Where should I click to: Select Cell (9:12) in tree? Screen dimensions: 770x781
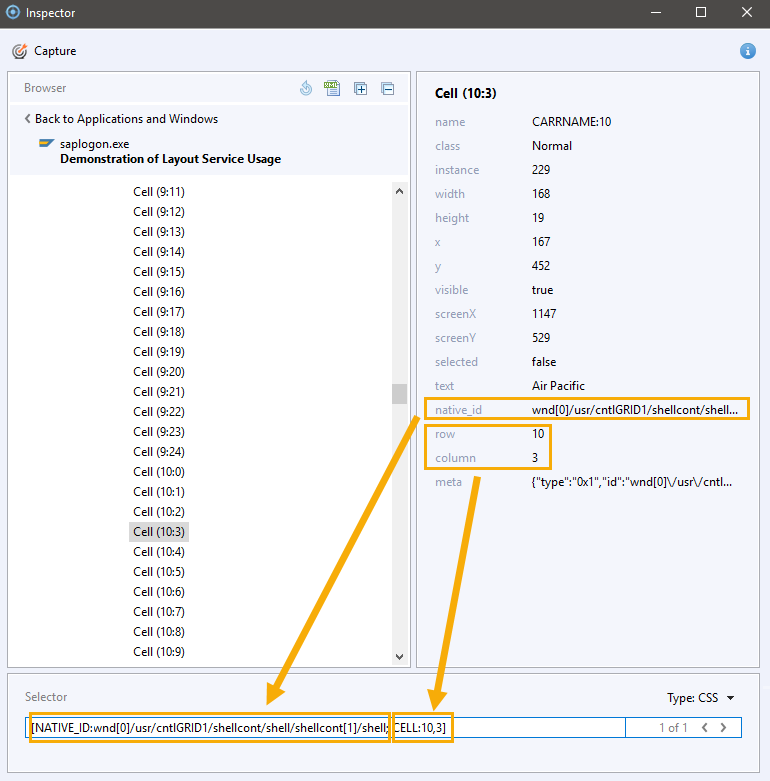point(159,212)
